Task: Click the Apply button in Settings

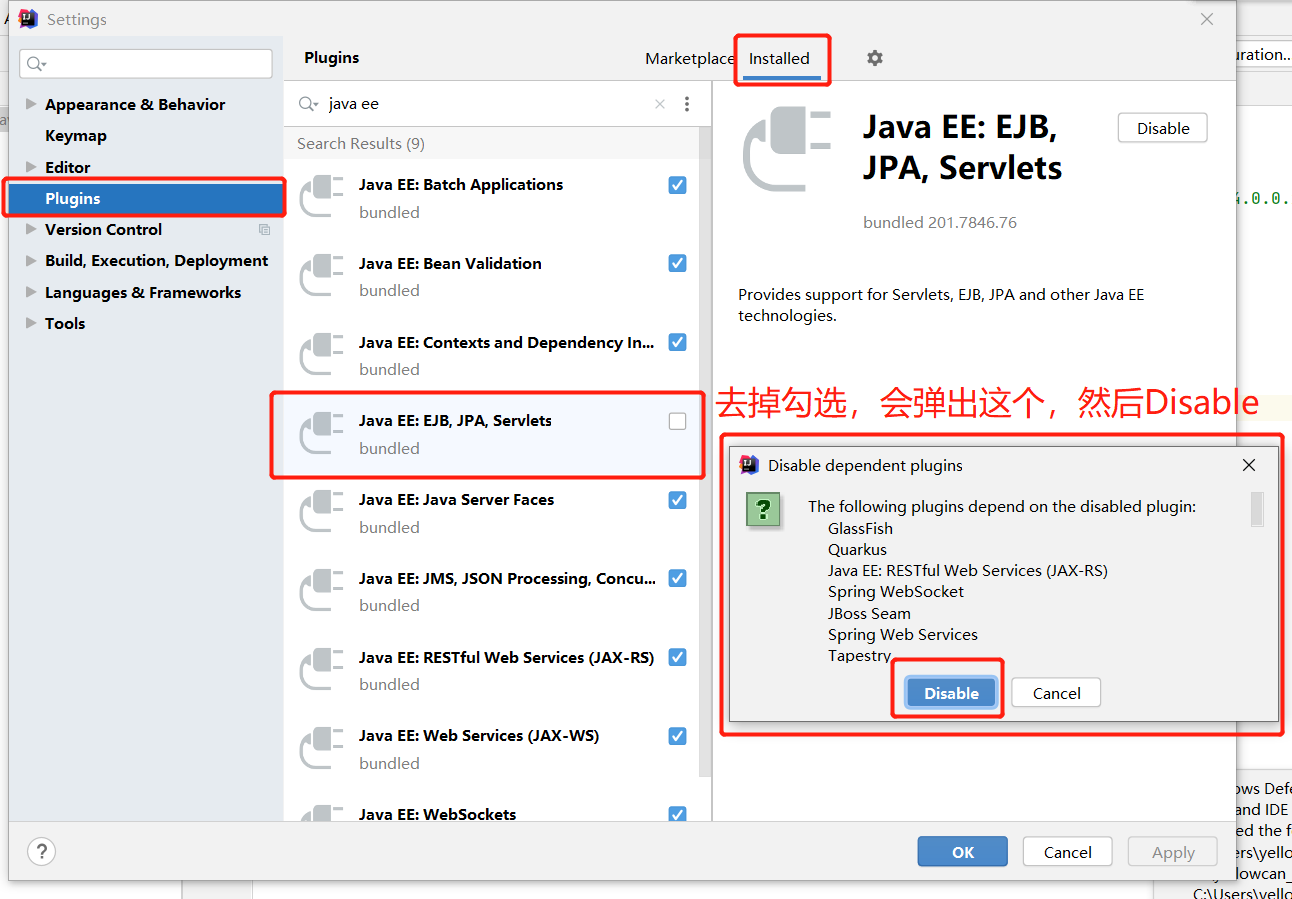Action: 1173,852
